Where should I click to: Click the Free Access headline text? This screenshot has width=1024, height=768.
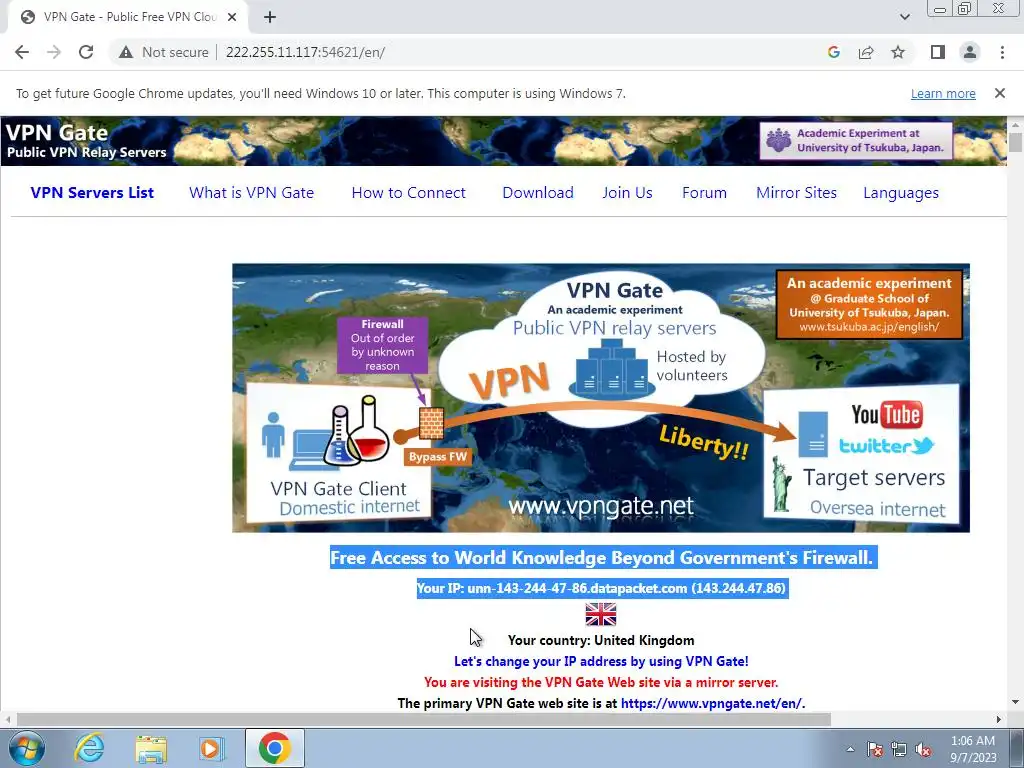(x=601, y=558)
